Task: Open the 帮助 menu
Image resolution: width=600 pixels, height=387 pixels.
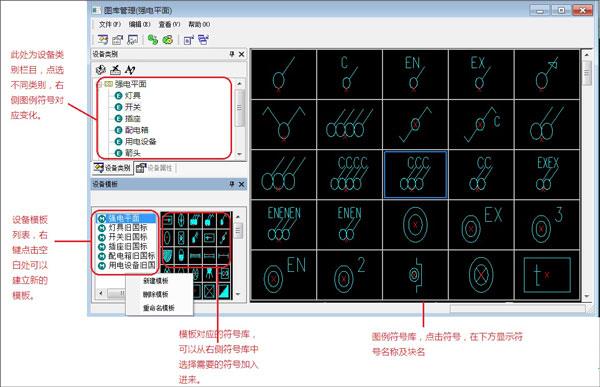Action: click(x=199, y=24)
